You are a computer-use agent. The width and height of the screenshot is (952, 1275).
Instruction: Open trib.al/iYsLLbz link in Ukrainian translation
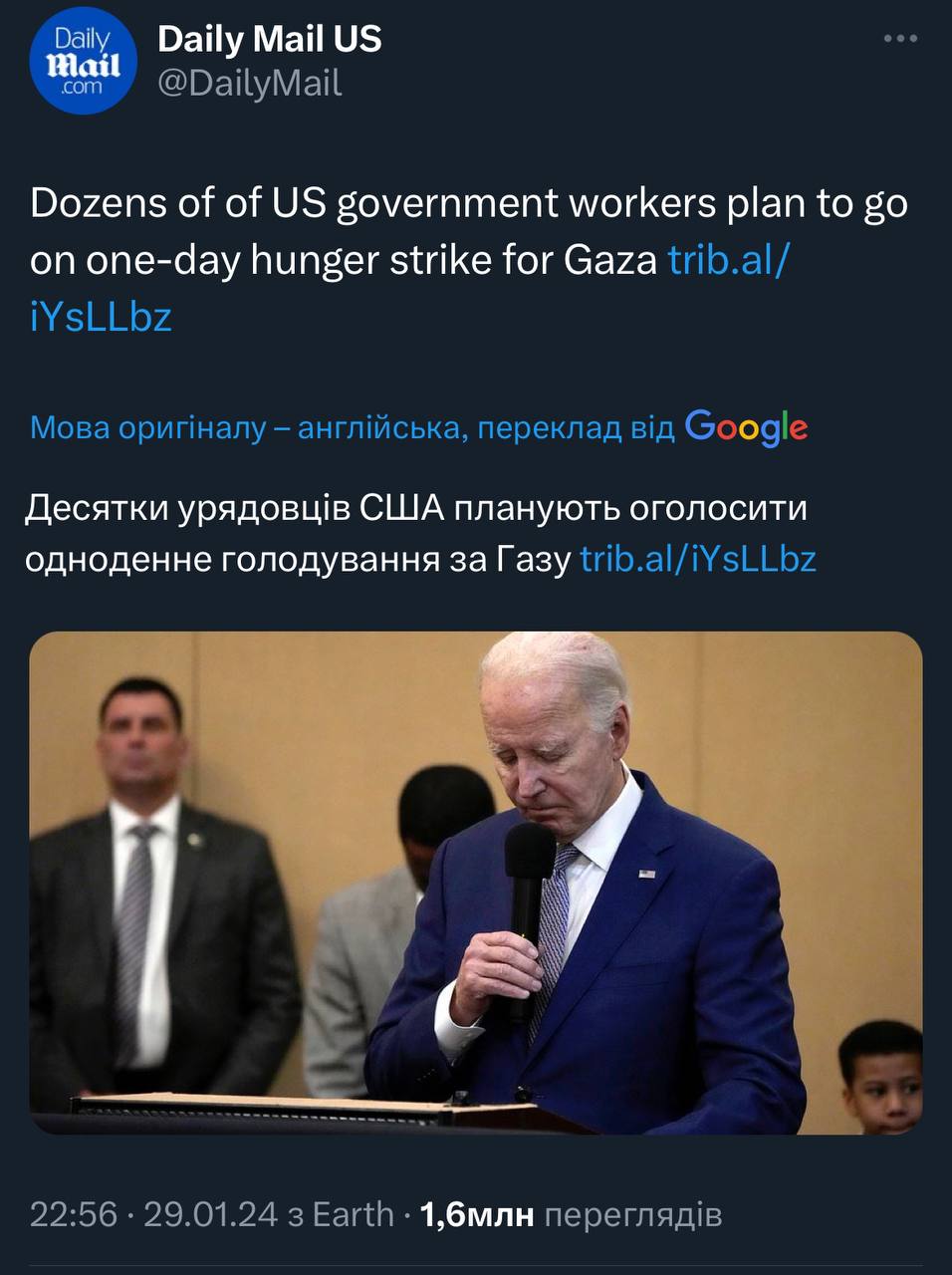coord(698,559)
